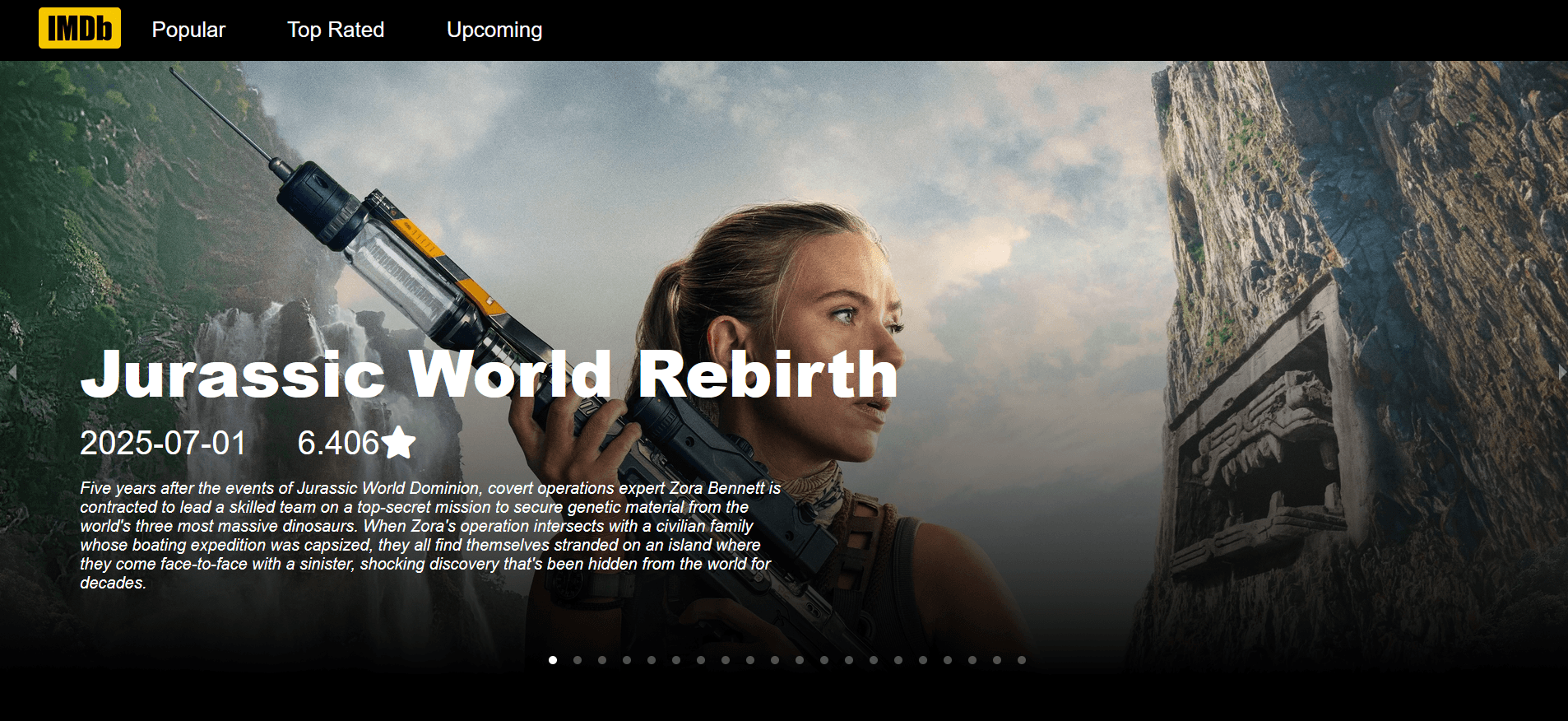Image resolution: width=1568 pixels, height=721 pixels.
Task: Navigate to Upcoming movies
Action: (x=494, y=30)
